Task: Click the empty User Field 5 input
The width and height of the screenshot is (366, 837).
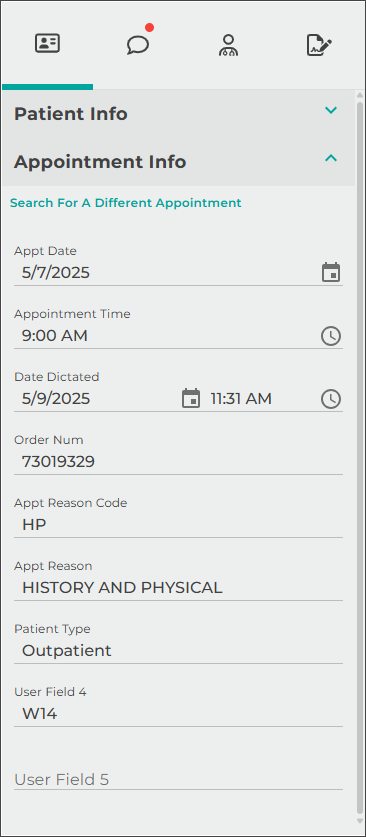Action: (x=178, y=779)
